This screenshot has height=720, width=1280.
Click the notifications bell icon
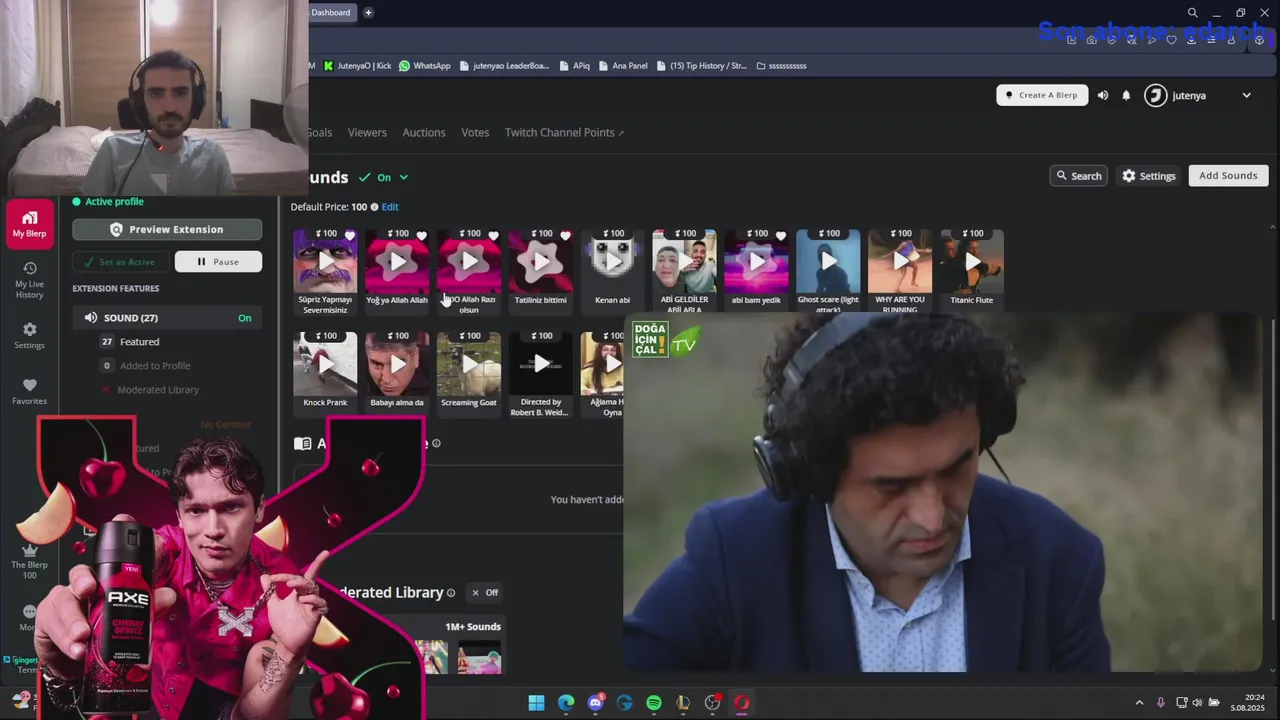(x=1126, y=95)
